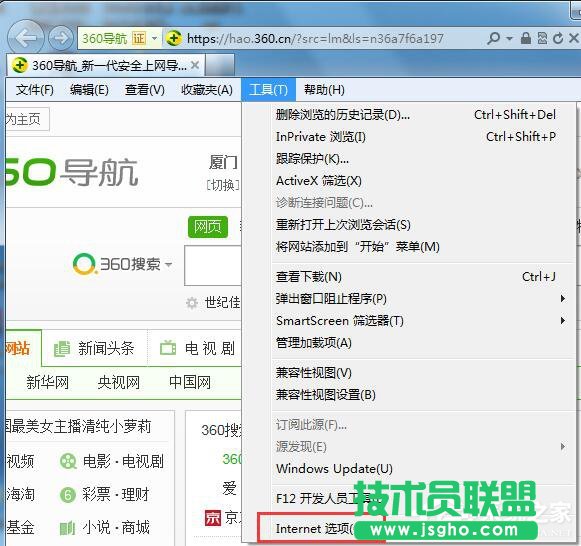Click the search magnifier icon in address bar
The height and width of the screenshot is (546, 581).
[493, 38]
